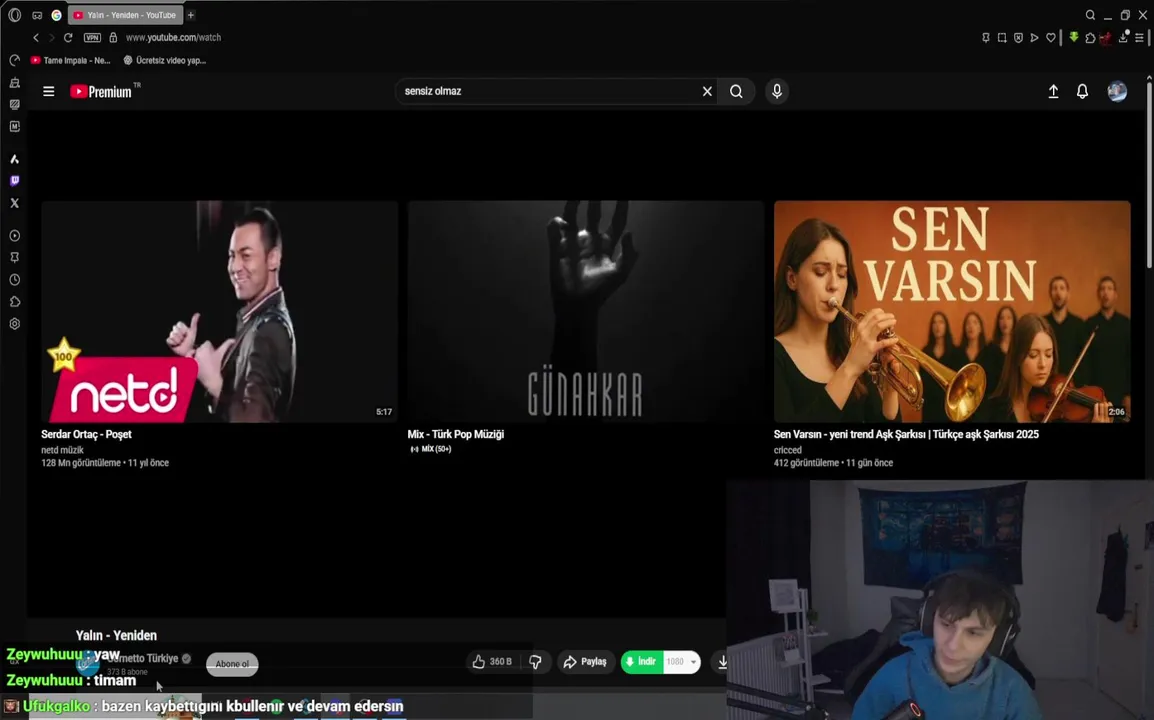Click the toolbar play/flow icon
1154x720 pixels.
click(1035, 38)
